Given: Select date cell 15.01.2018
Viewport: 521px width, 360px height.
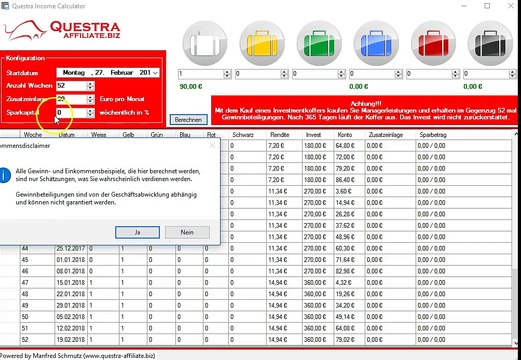Looking at the screenshot, I should (71, 283).
